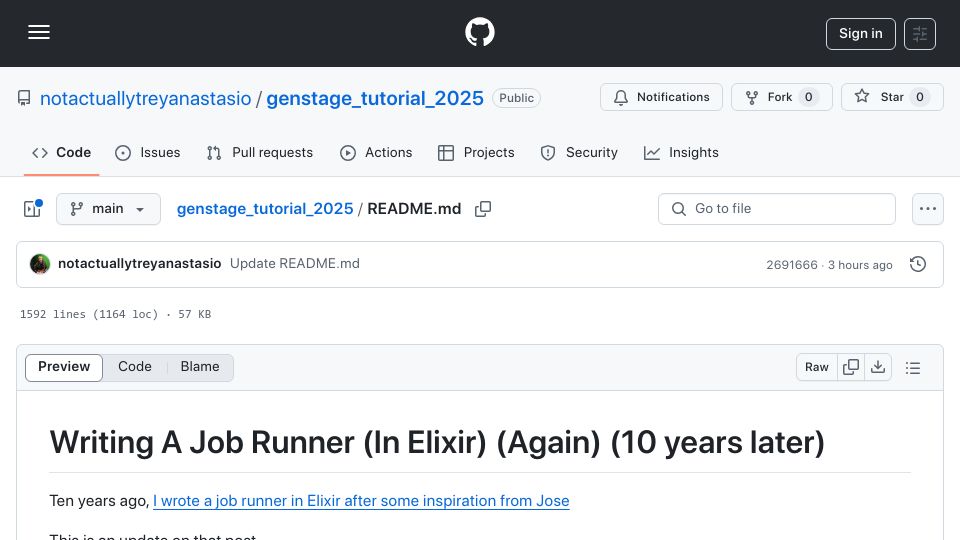Image resolution: width=960 pixels, height=540 pixels.
Task: Select the Code tab
Action: (x=61, y=152)
